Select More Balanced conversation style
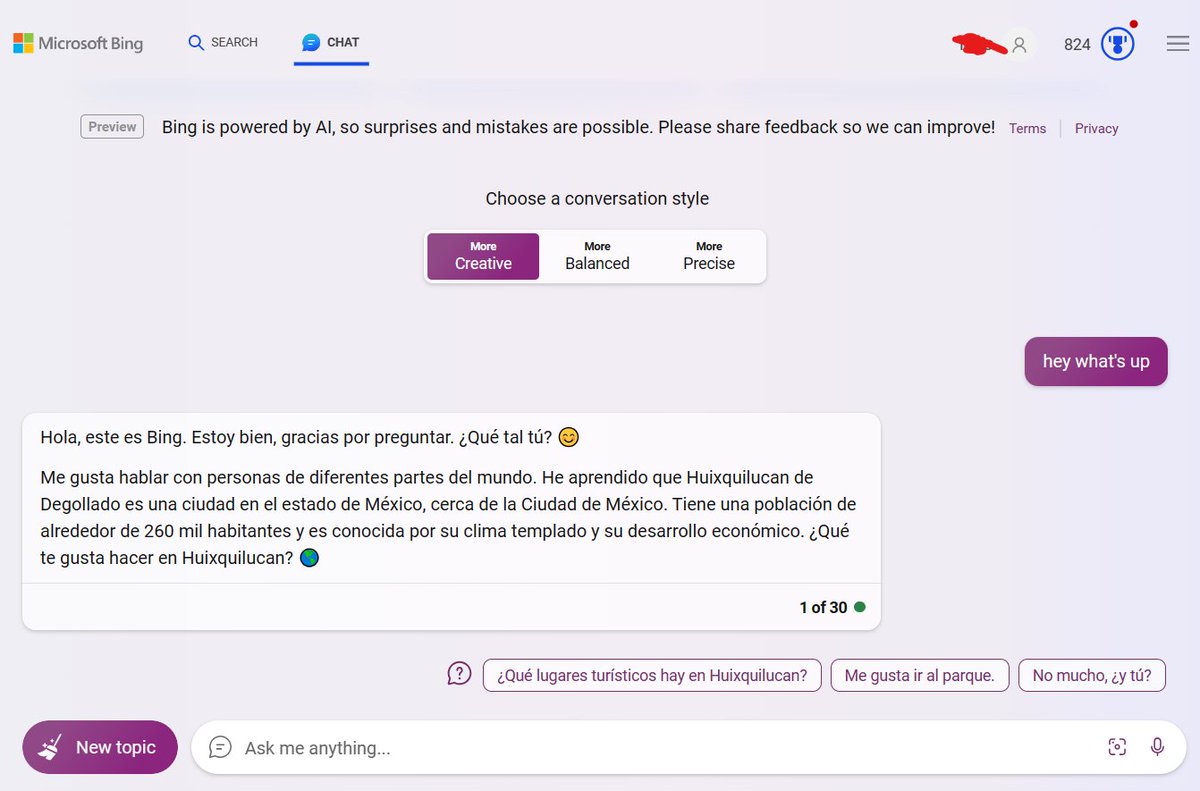Image resolution: width=1200 pixels, height=791 pixels. pyautogui.click(x=597, y=256)
